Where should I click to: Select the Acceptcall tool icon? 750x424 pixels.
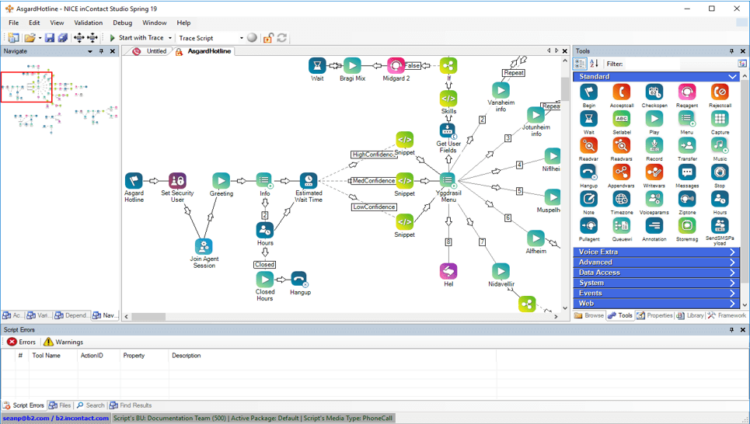[621, 92]
